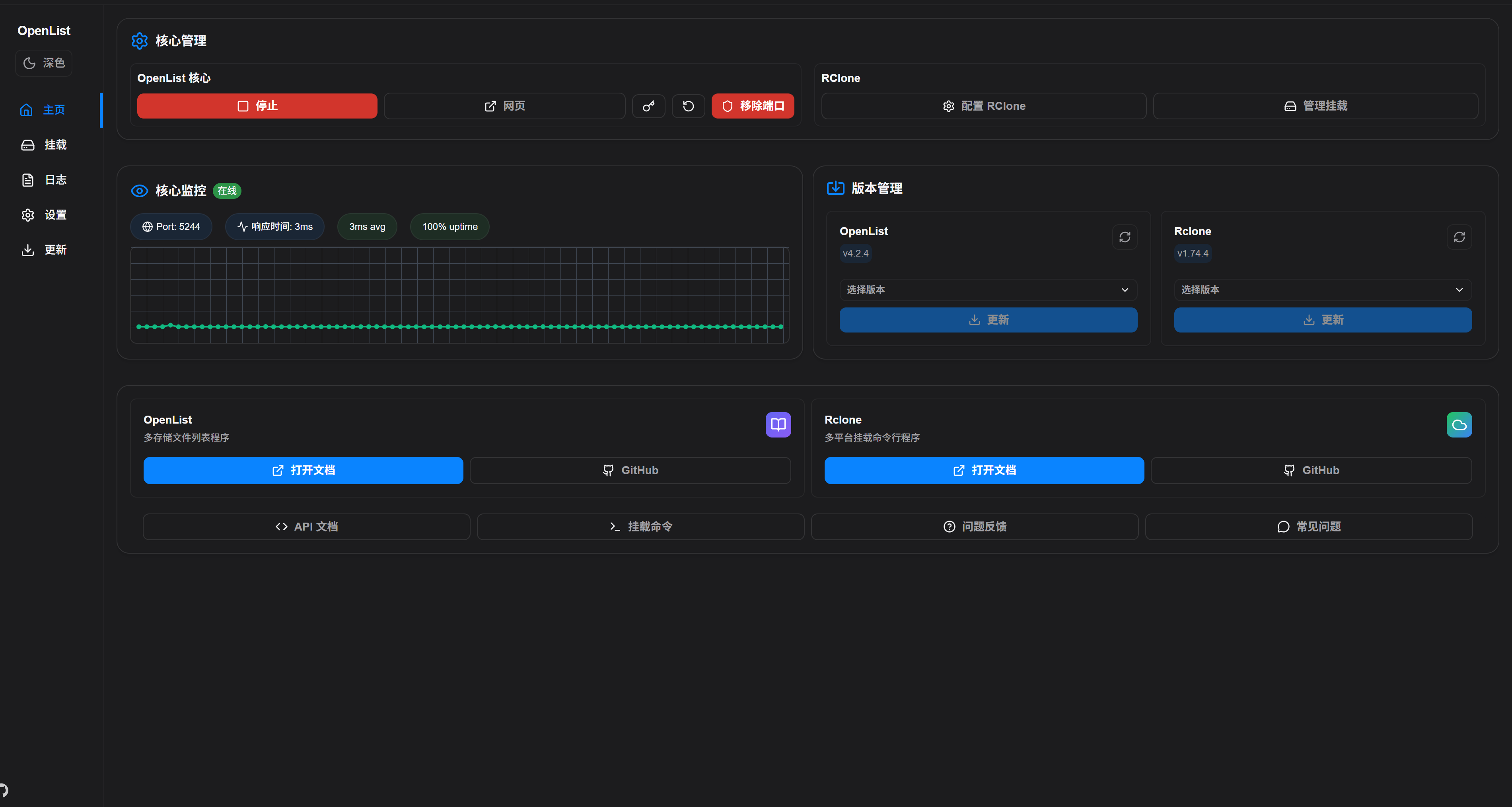Click 更新 button under OpenList version
Image resolution: width=1512 pixels, height=807 pixels.
(x=989, y=320)
